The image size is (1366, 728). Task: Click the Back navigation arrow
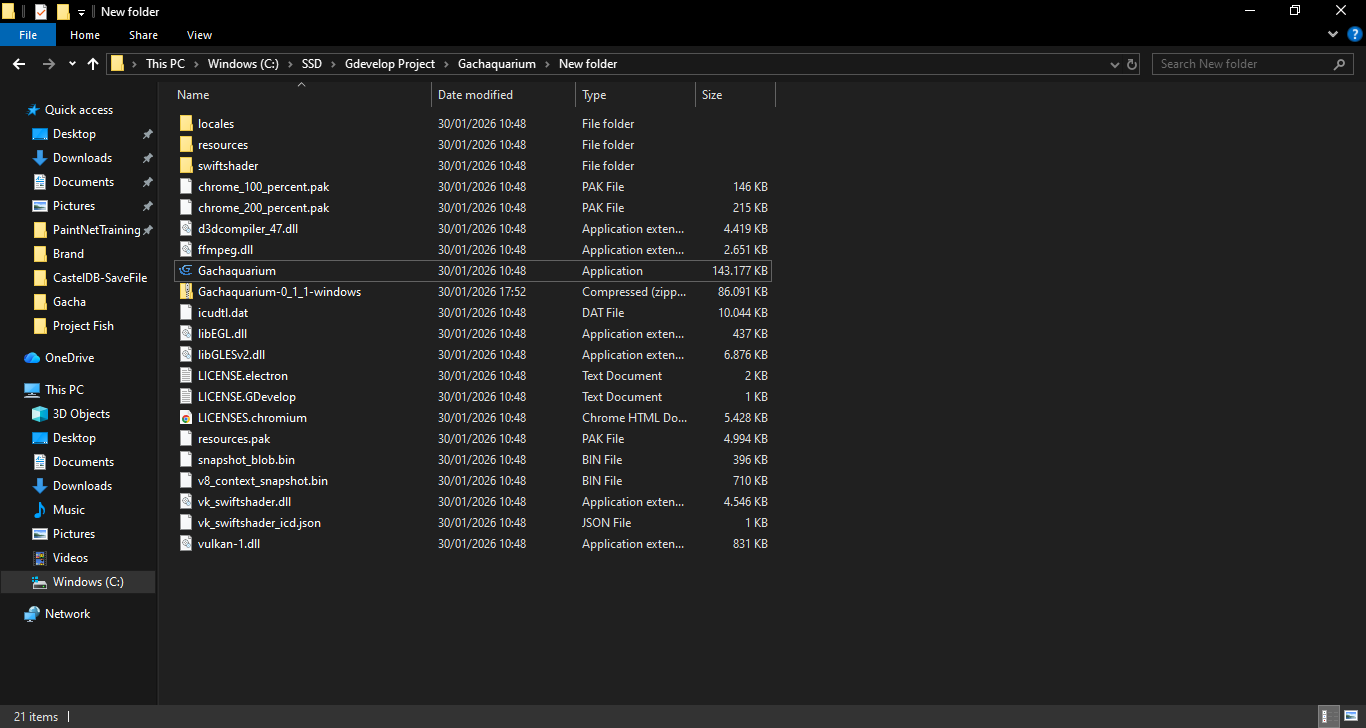click(x=19, y=64)
